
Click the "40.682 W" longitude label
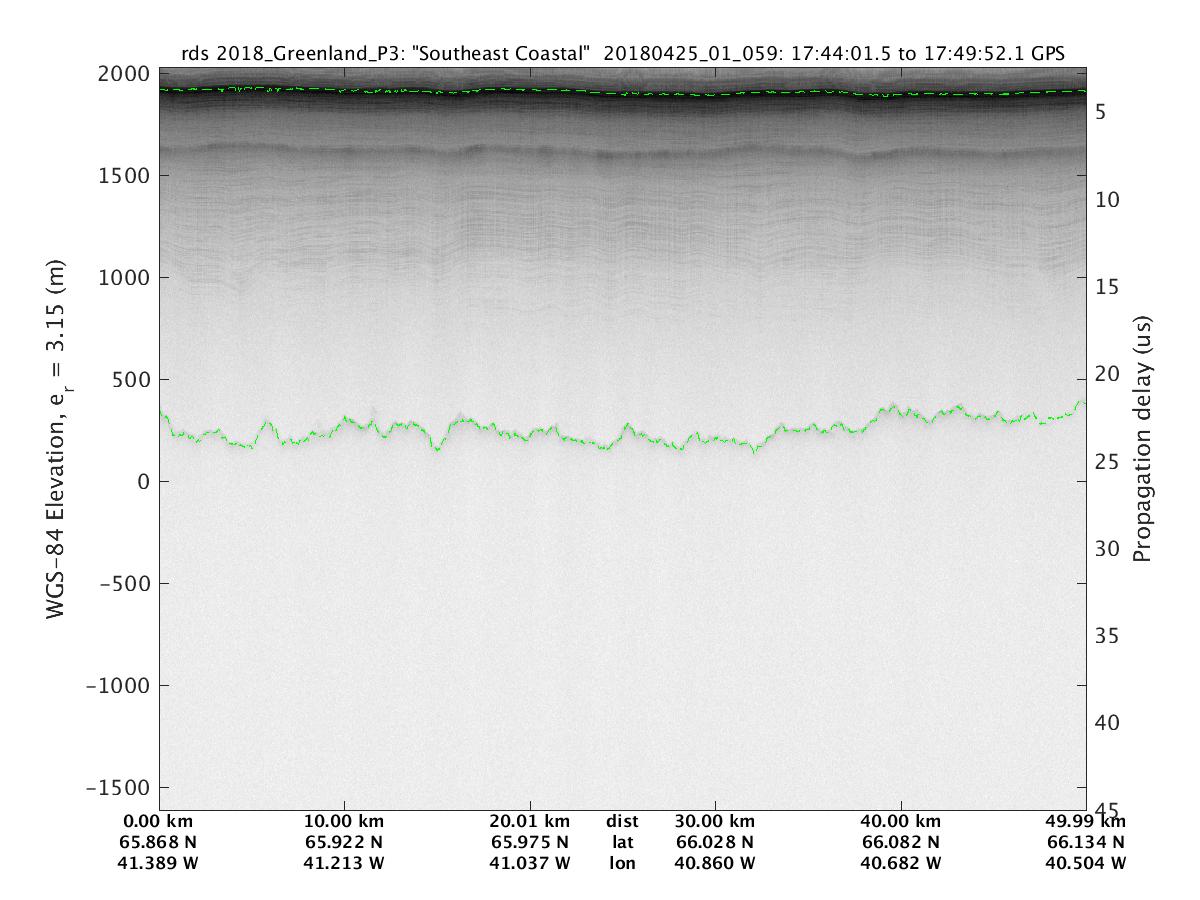point(901,862)
